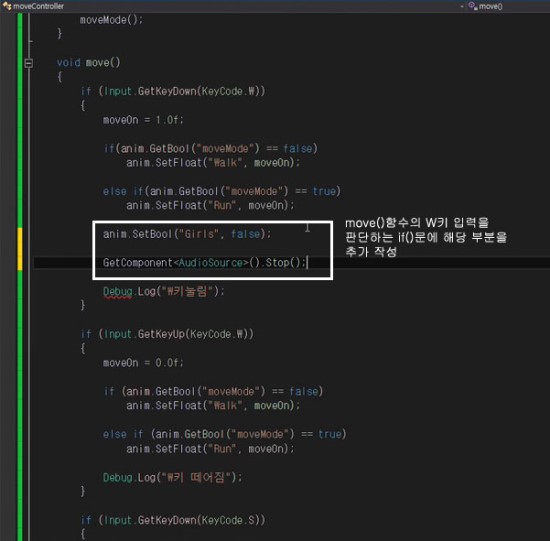Click the move() method icon

(x=473, y=6)
